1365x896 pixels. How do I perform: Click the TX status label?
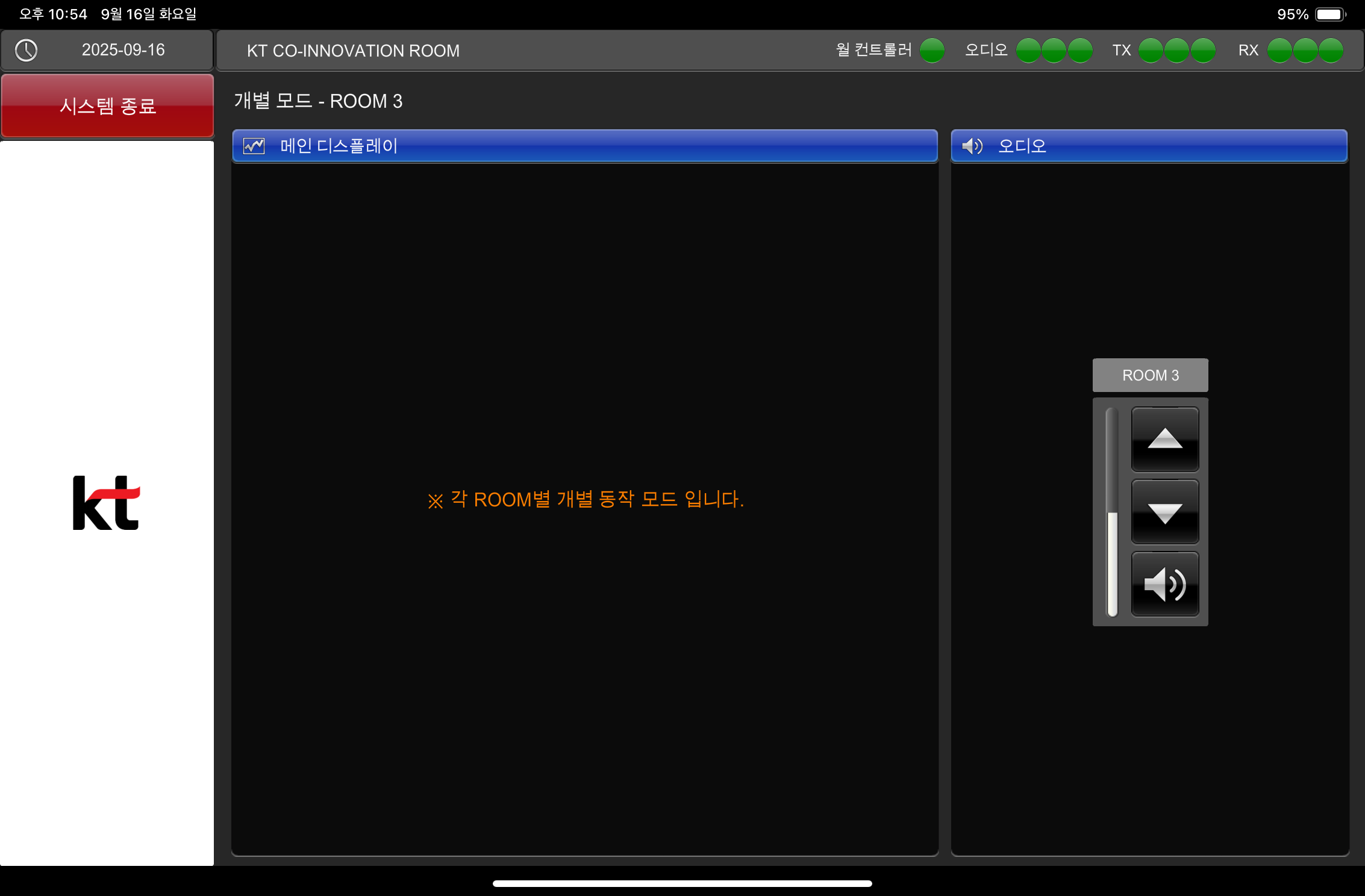[x=1121, y=51]
